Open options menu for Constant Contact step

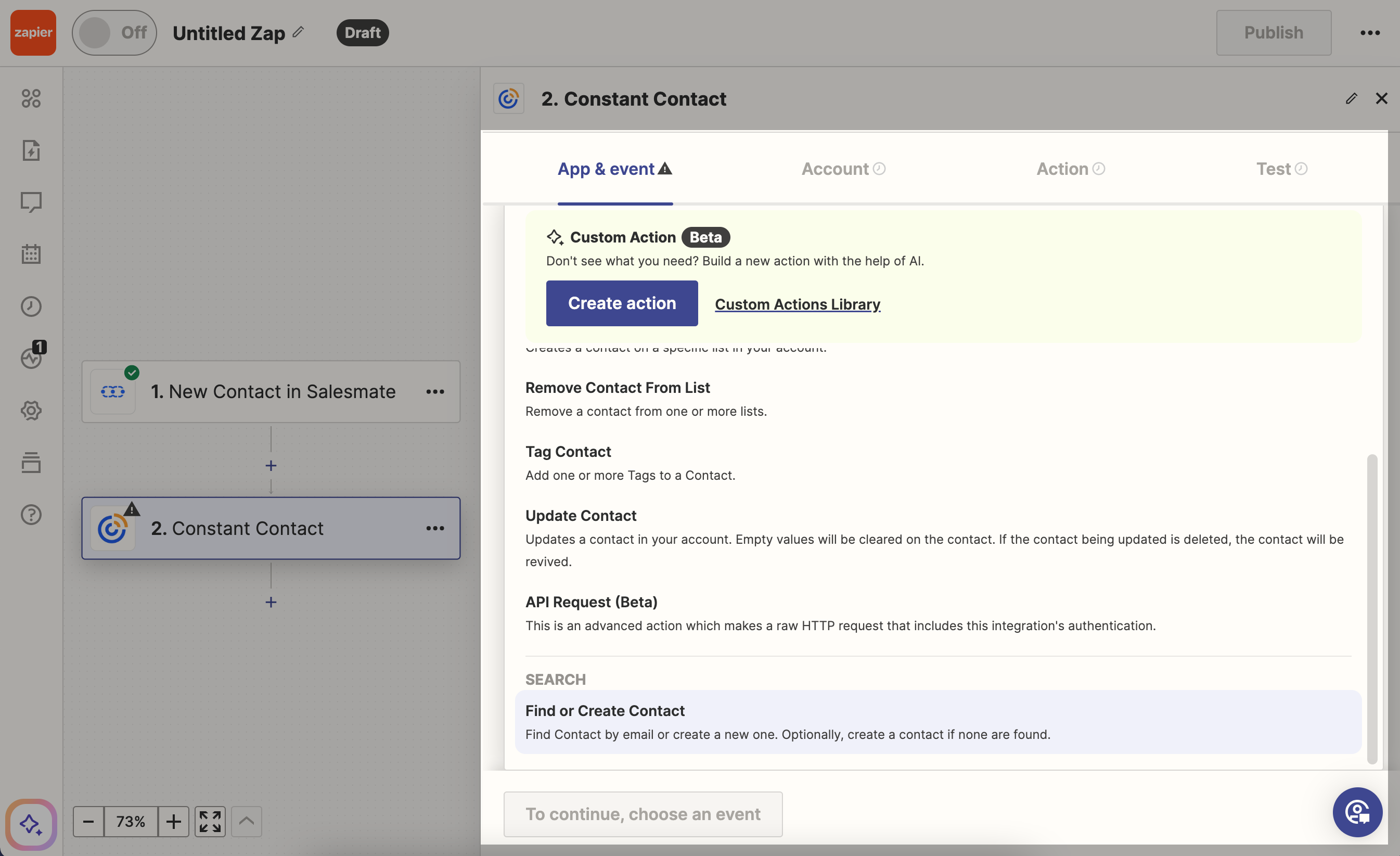coord(435,529)
